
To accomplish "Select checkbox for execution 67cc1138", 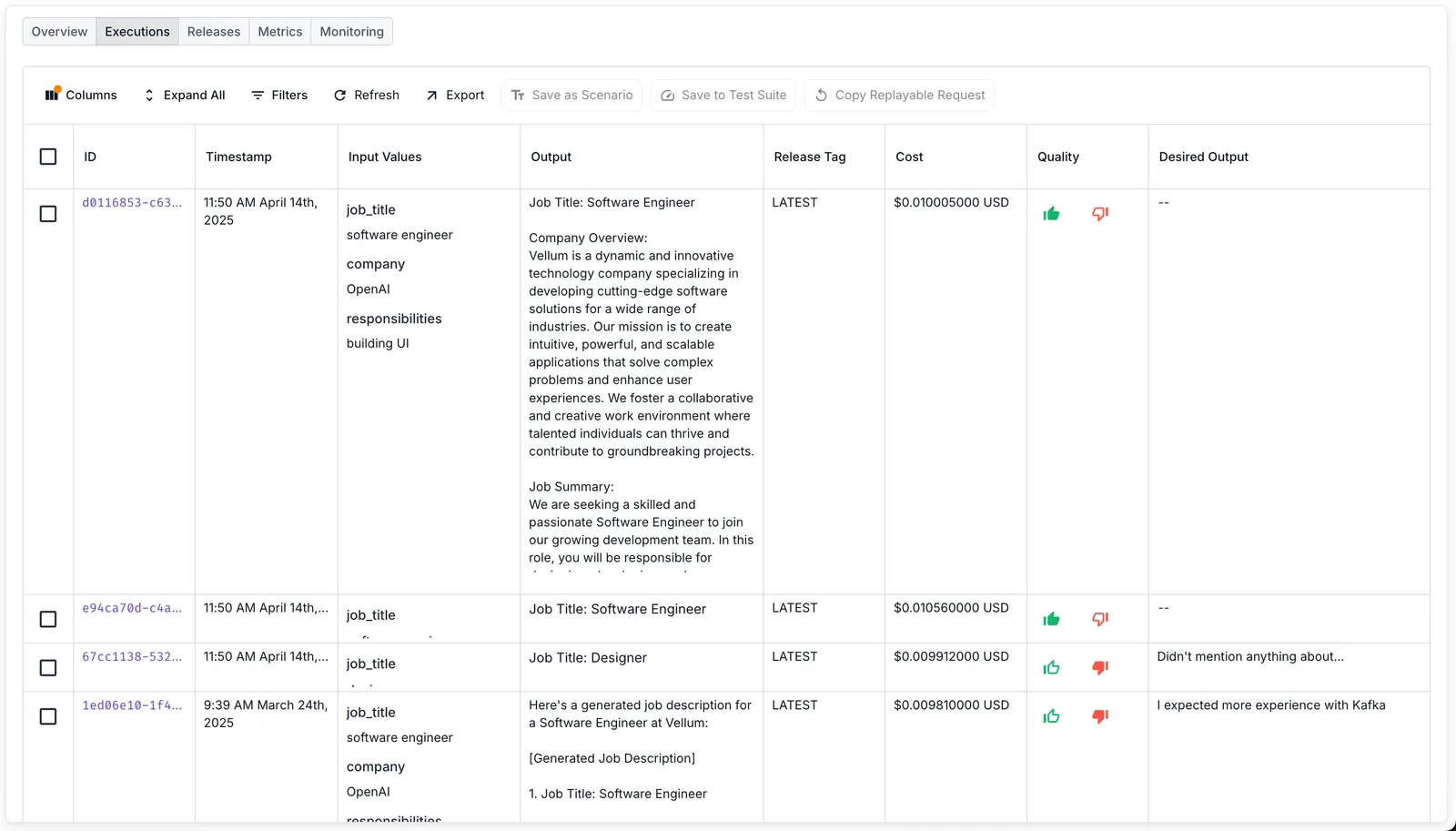I will pos(48,668).
